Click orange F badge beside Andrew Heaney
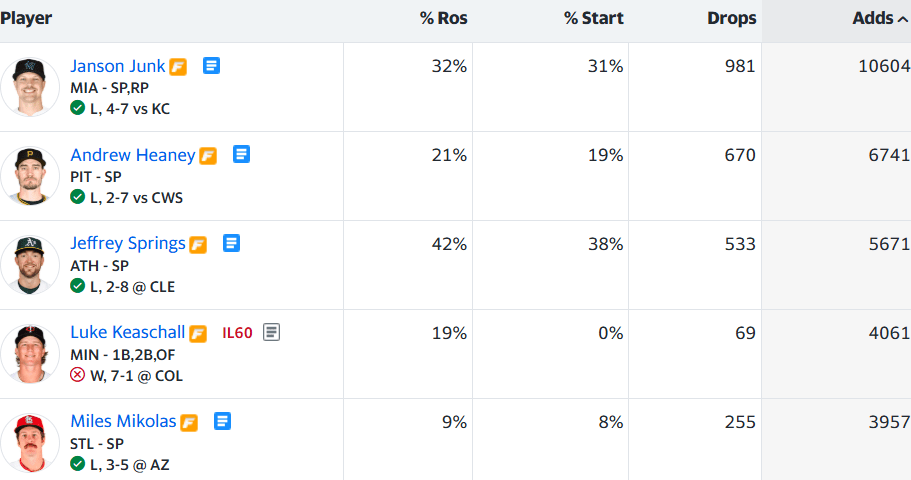This screenshot has height=480, width=911. pyautogui.click(x=208, y=156)
